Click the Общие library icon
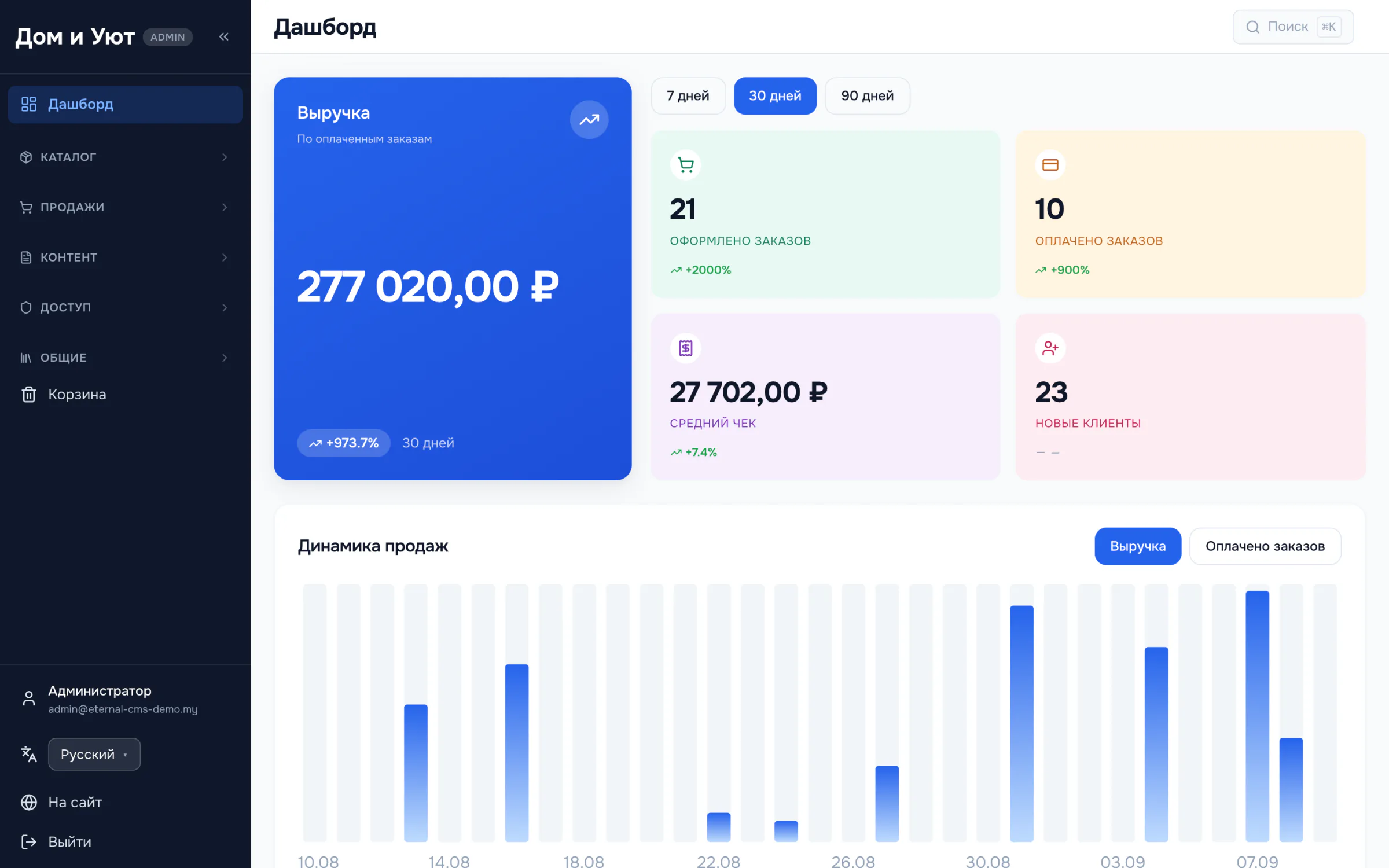The image size is (1389, 868). [26, 358]
